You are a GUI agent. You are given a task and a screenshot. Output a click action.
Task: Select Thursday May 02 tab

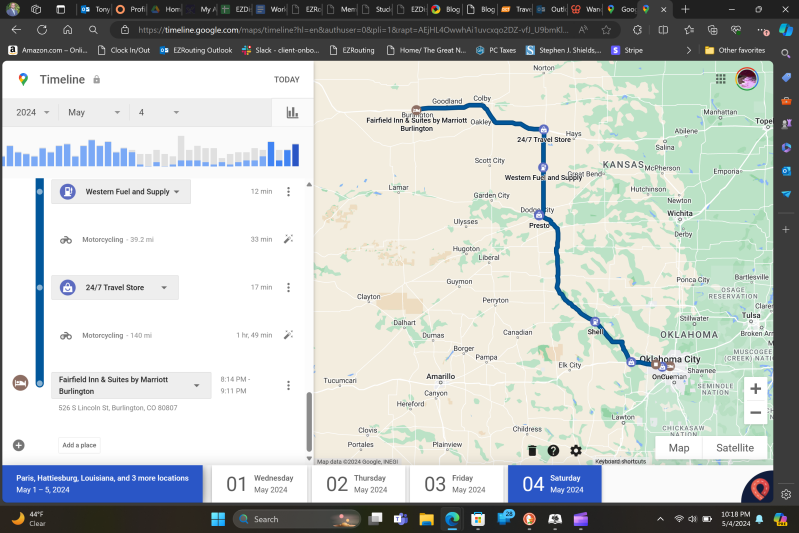point(358,484)
